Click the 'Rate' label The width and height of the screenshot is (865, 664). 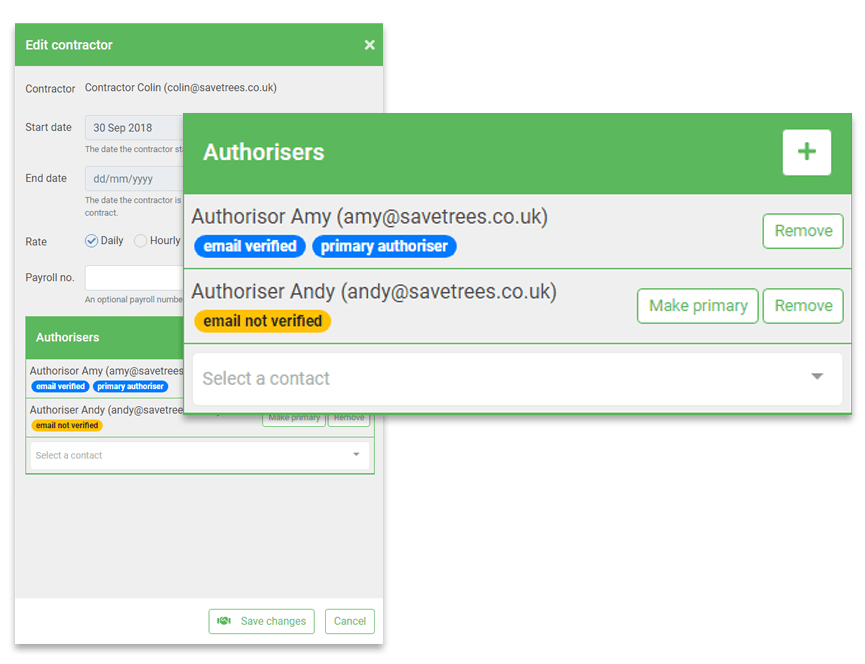[36, 242]
